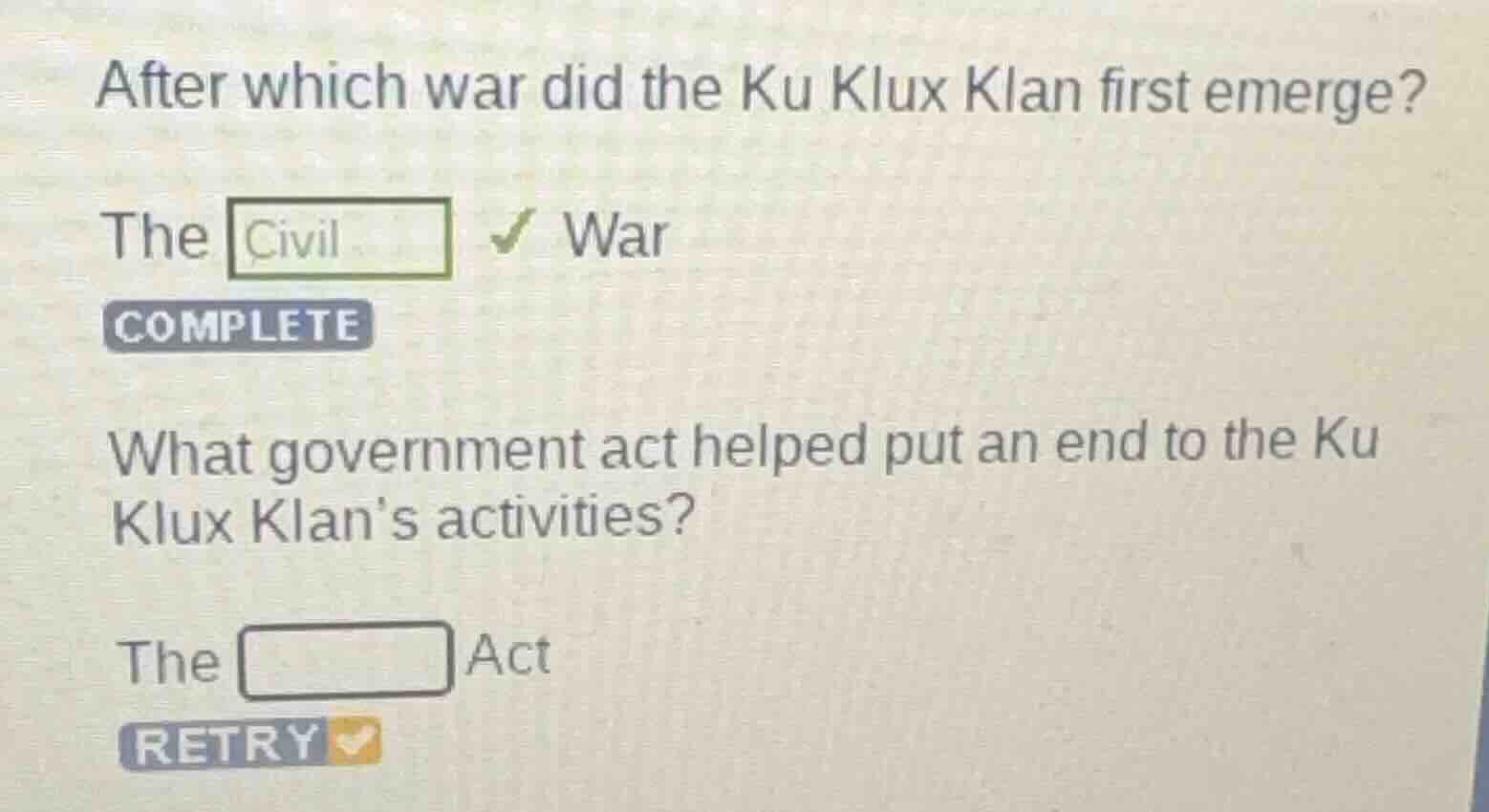The height and width of the screenshot is (812, 1489).
Task: Click the label The before the Civil box
Action: tap(157, 235)
